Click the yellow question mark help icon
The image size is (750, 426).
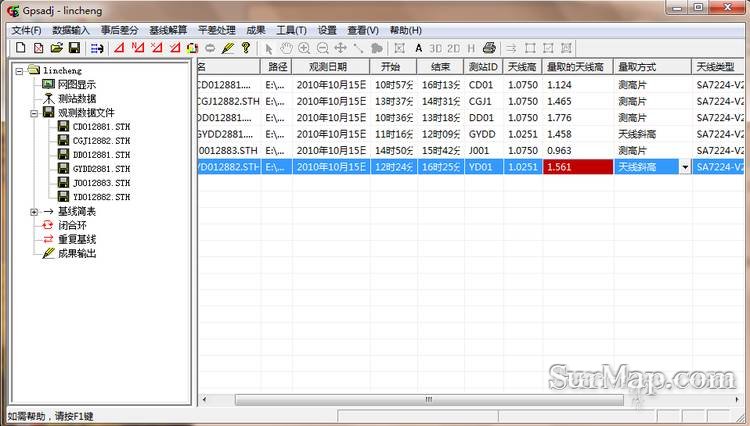[246, 48]
